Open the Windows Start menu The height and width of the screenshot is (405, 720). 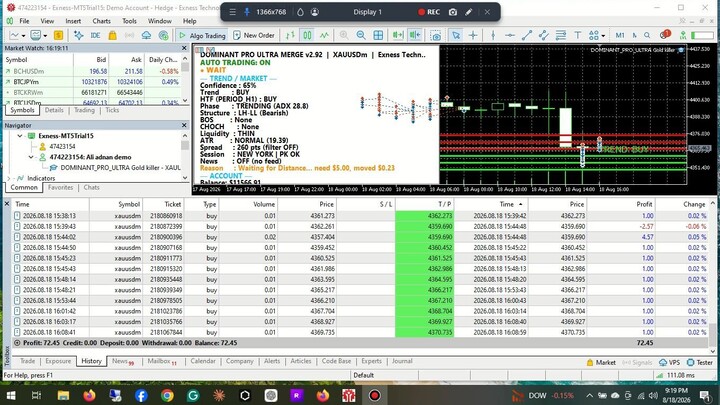click(11, 395)
